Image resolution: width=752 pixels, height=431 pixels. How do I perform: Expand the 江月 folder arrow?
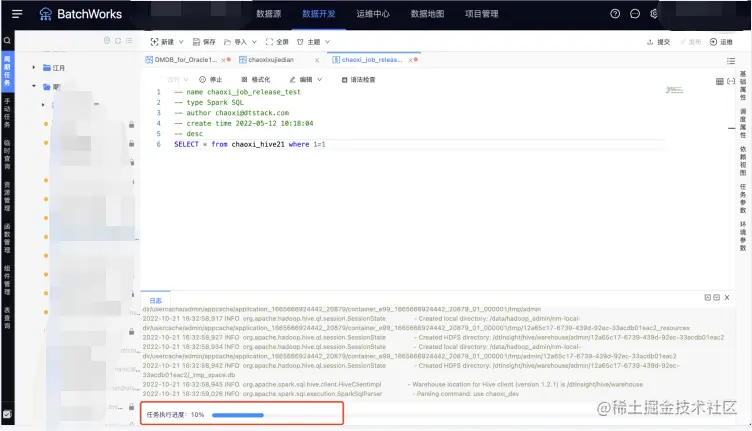[x=33, y=68]
